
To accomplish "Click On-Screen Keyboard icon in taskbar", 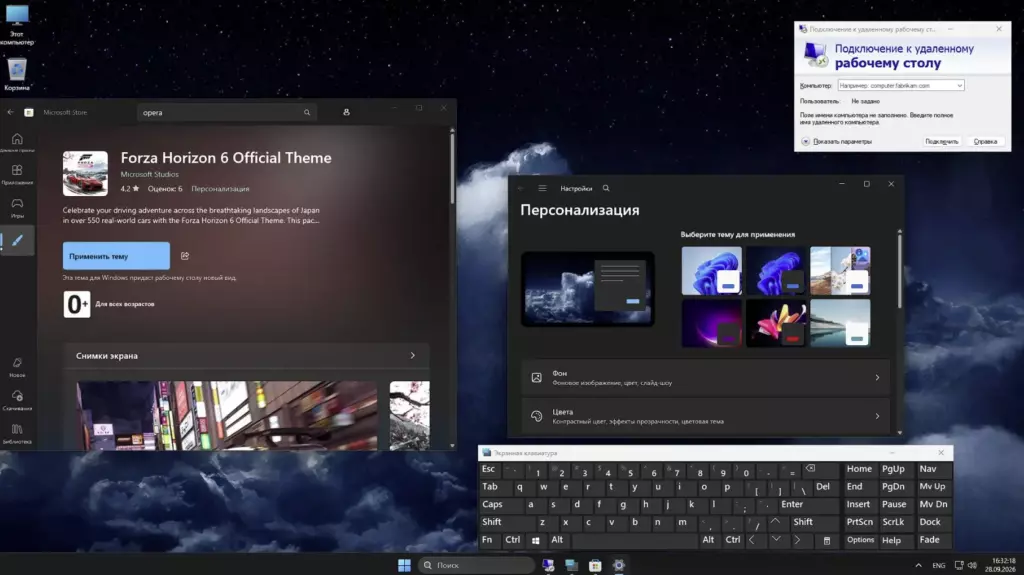I will coord(571,565).
